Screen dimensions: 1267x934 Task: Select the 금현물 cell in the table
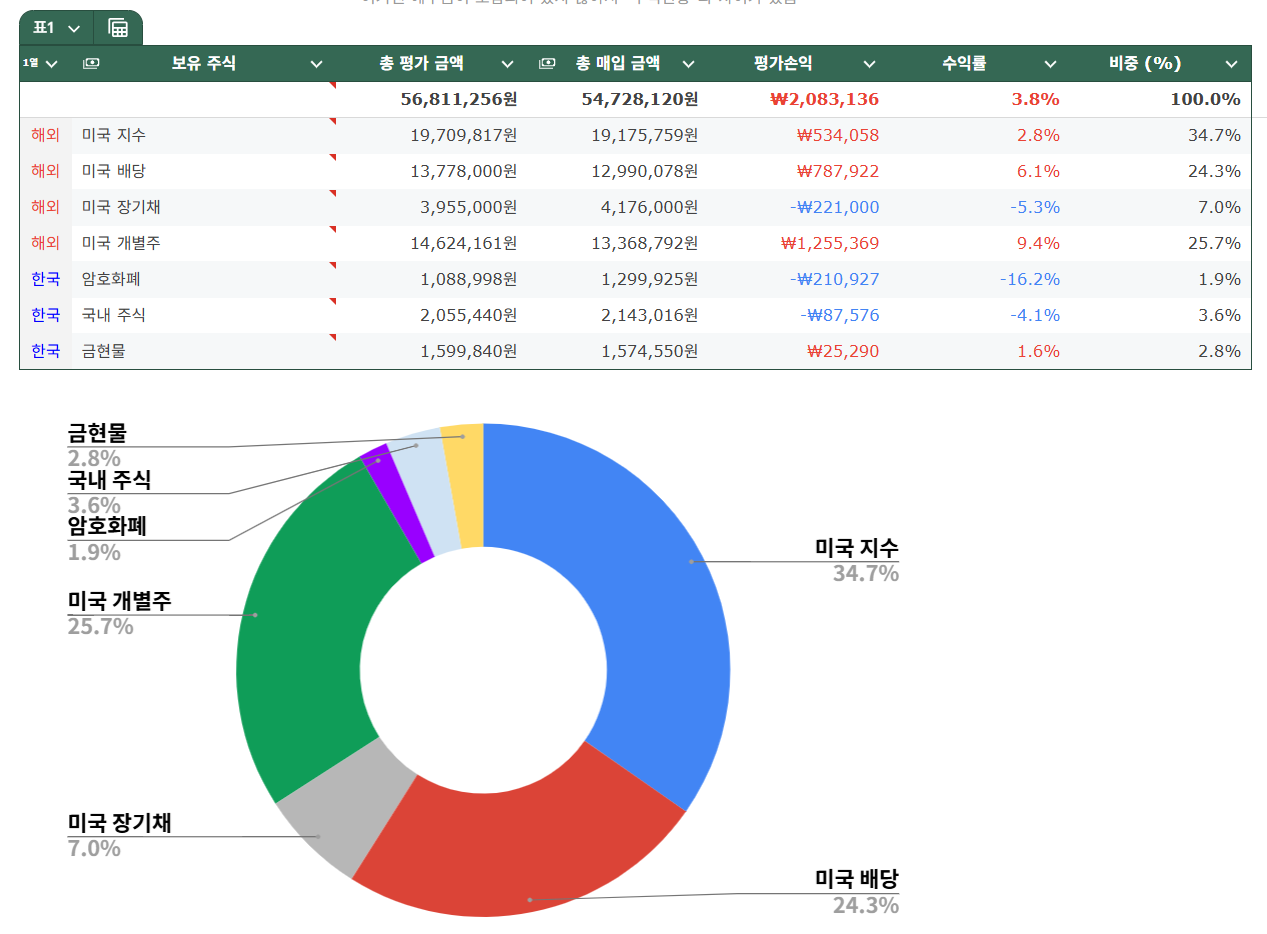[x=204, y=351]
